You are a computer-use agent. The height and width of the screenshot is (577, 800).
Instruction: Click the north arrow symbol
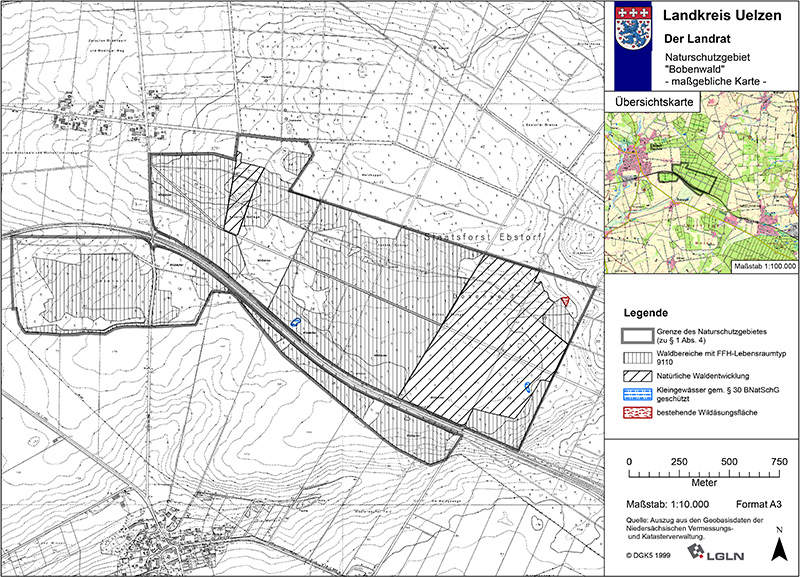point(779,546)
